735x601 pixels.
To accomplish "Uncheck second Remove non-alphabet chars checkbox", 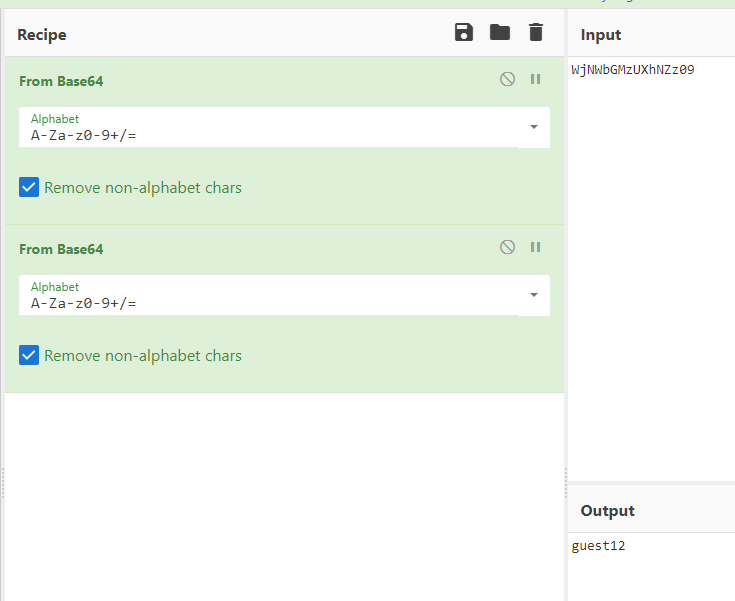I will (29, 355).
